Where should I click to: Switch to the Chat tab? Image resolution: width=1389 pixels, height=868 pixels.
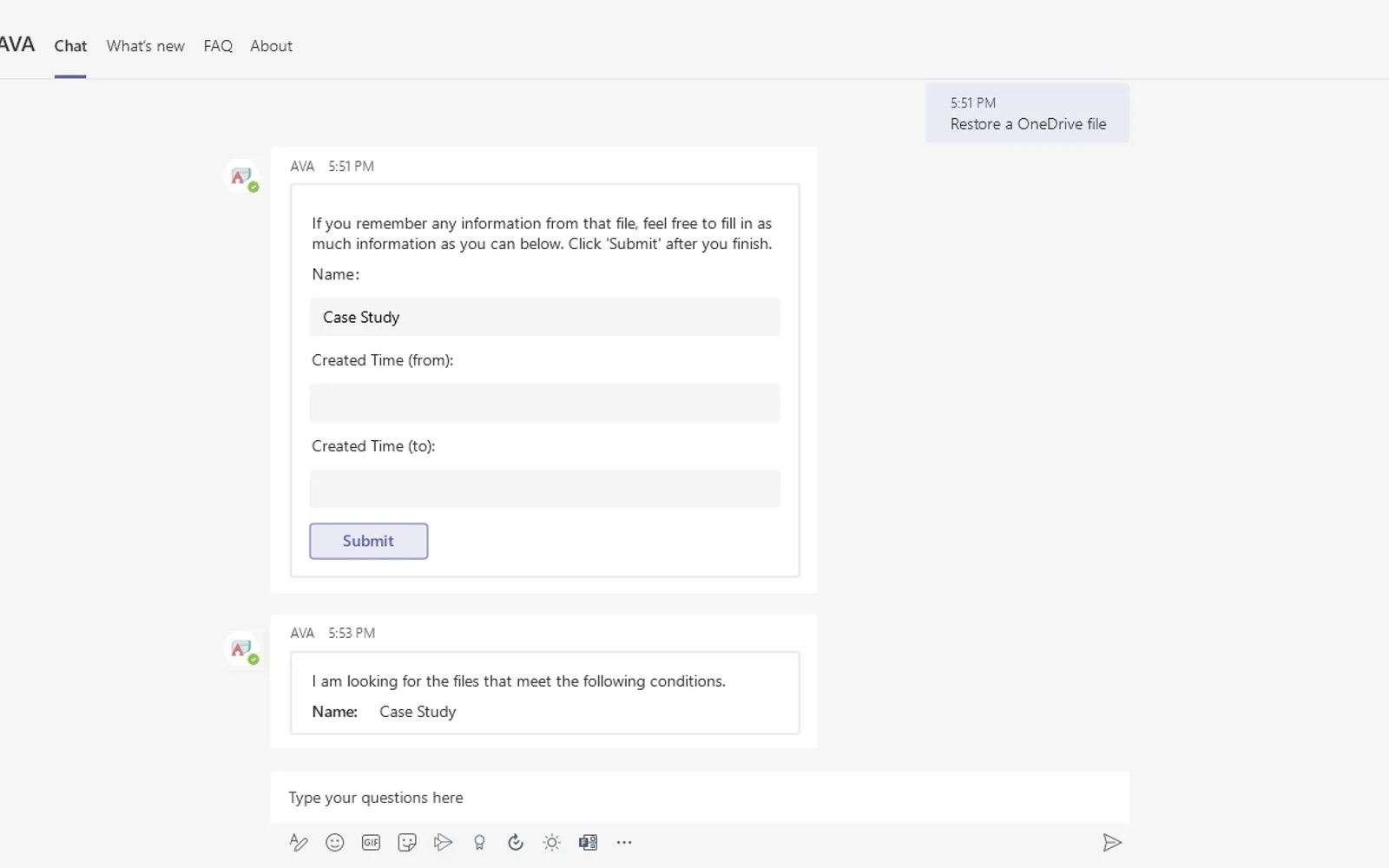(x=70, y=46)
